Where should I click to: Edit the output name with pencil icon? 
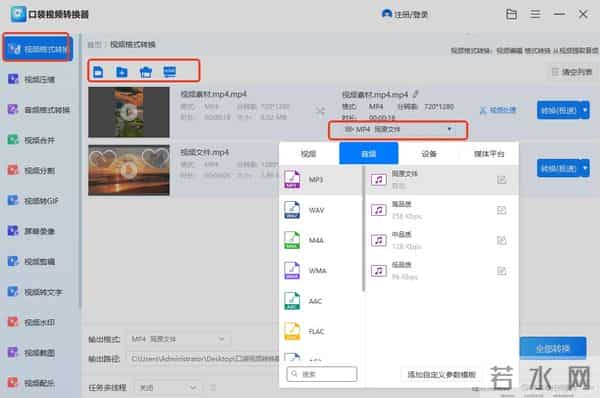click(x=416, y=94)
